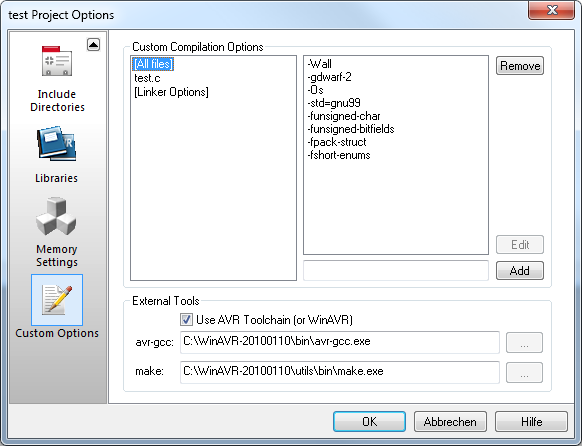
Task: Cancel with the Abbrechen button
Action: click(450, 422)
